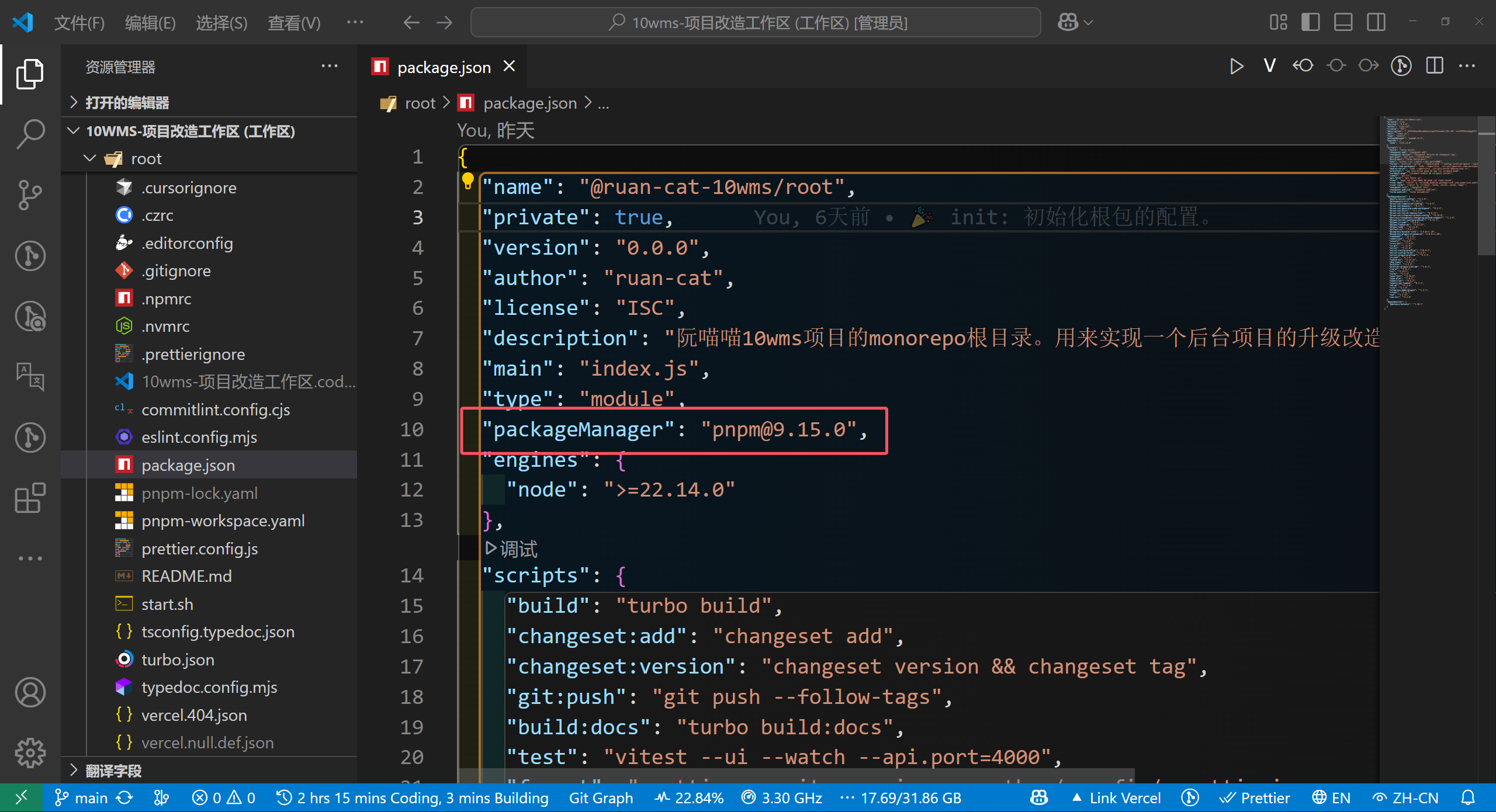The width and height of the screenshot is (1496, 812).
Task: Open the 选择(S) menu
Action: pos(221,23)
